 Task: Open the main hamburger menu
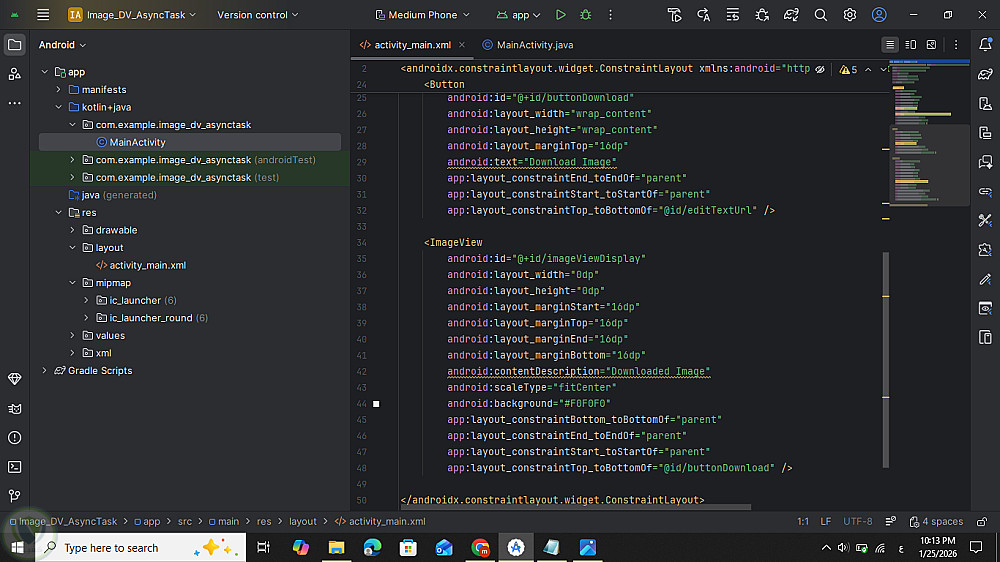pos(43,15)
